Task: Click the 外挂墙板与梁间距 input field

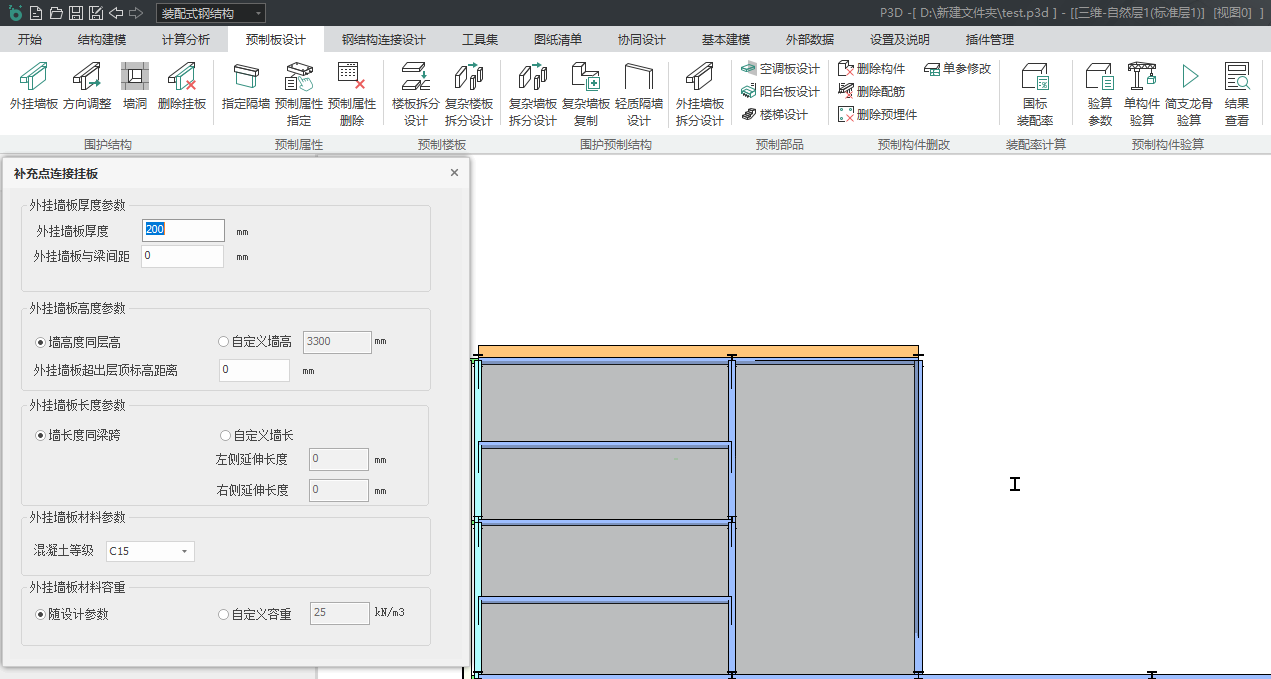Action: [182, 257]
